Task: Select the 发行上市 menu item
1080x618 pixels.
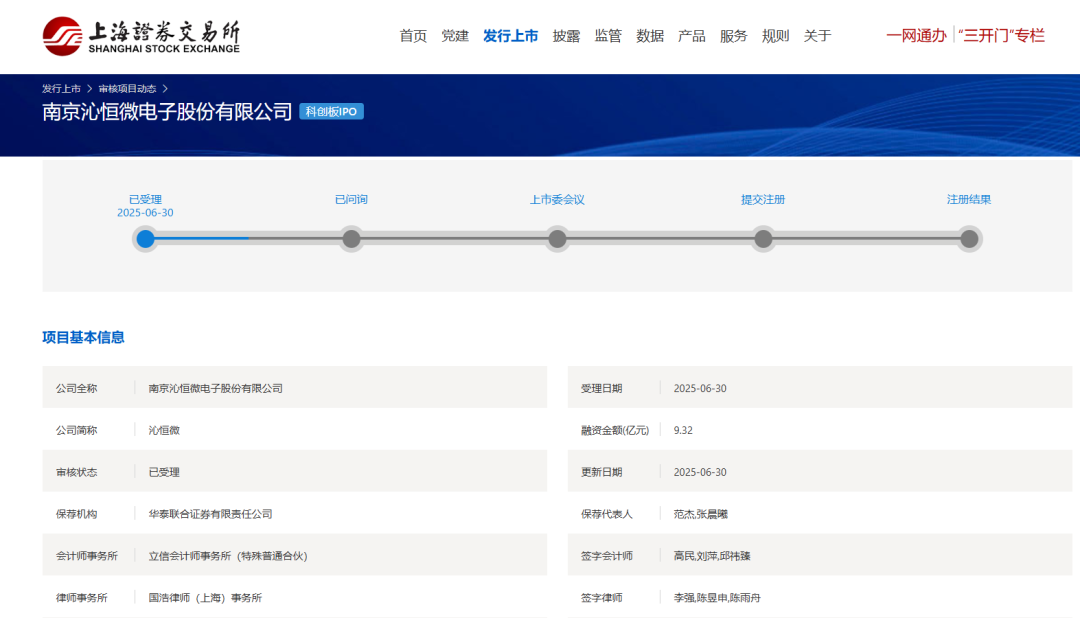Action: pyautogui.click(x=510, y=36)
